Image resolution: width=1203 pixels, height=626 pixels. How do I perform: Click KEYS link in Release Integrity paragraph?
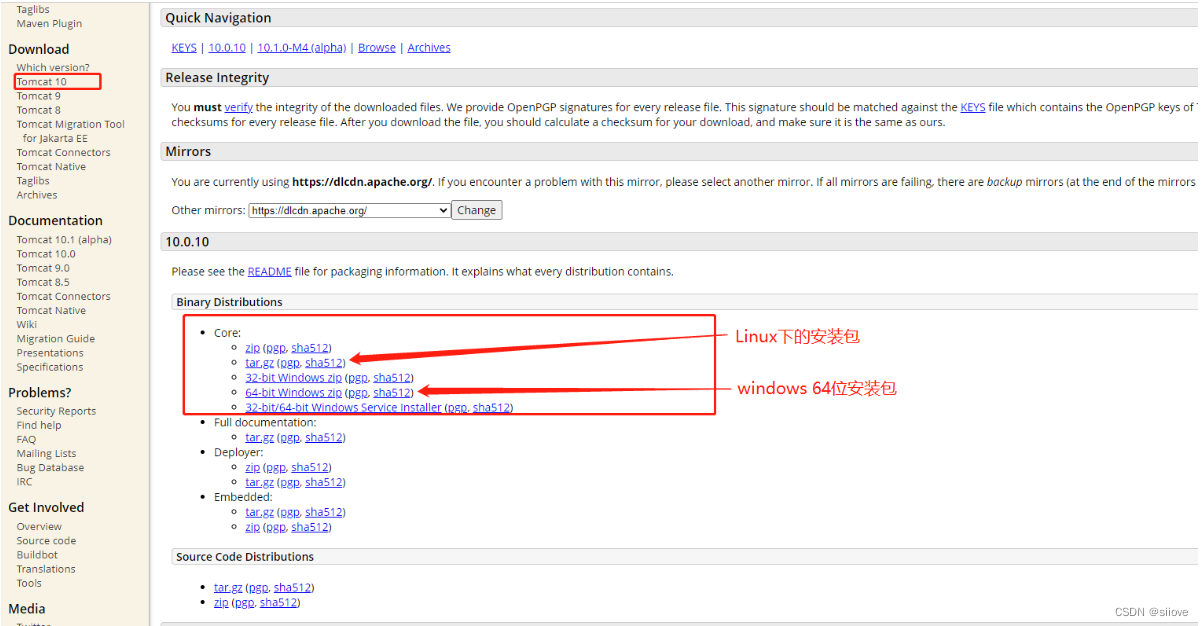tap(973, 107)
